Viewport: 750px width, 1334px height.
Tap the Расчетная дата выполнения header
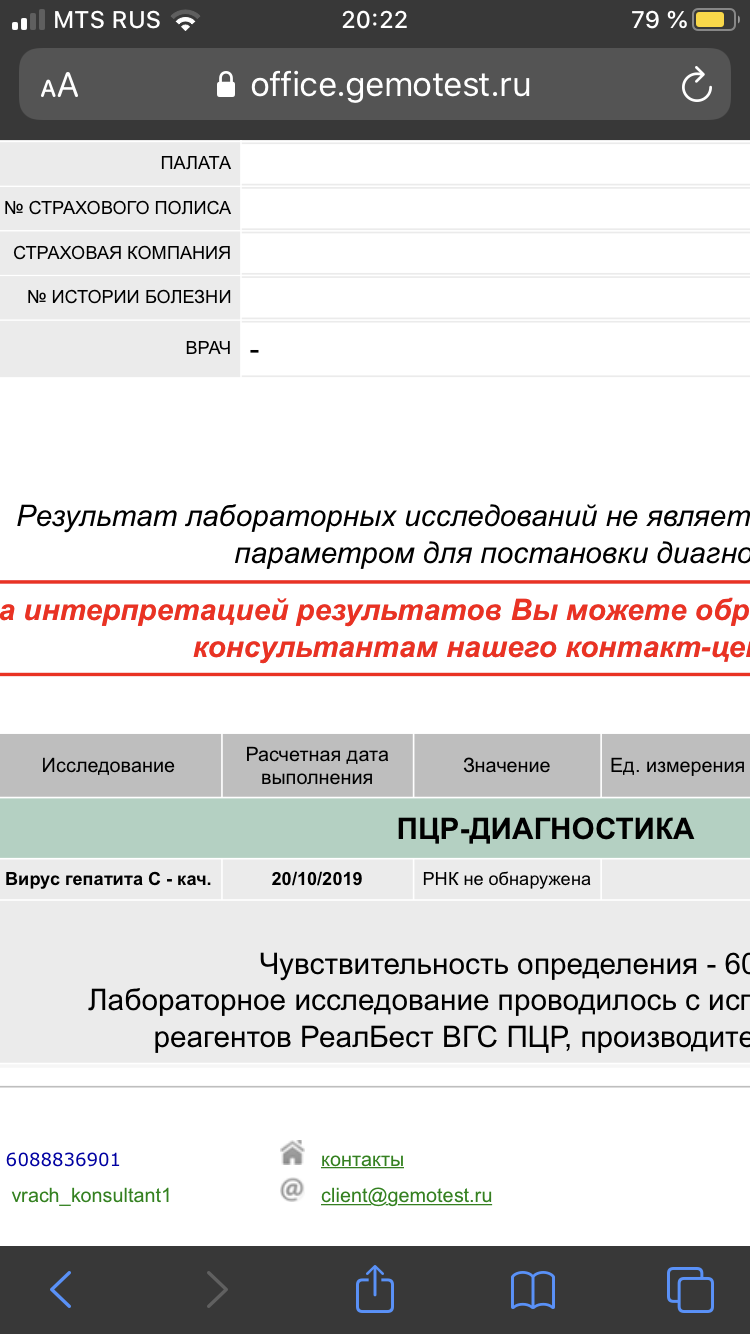(317, 766)
